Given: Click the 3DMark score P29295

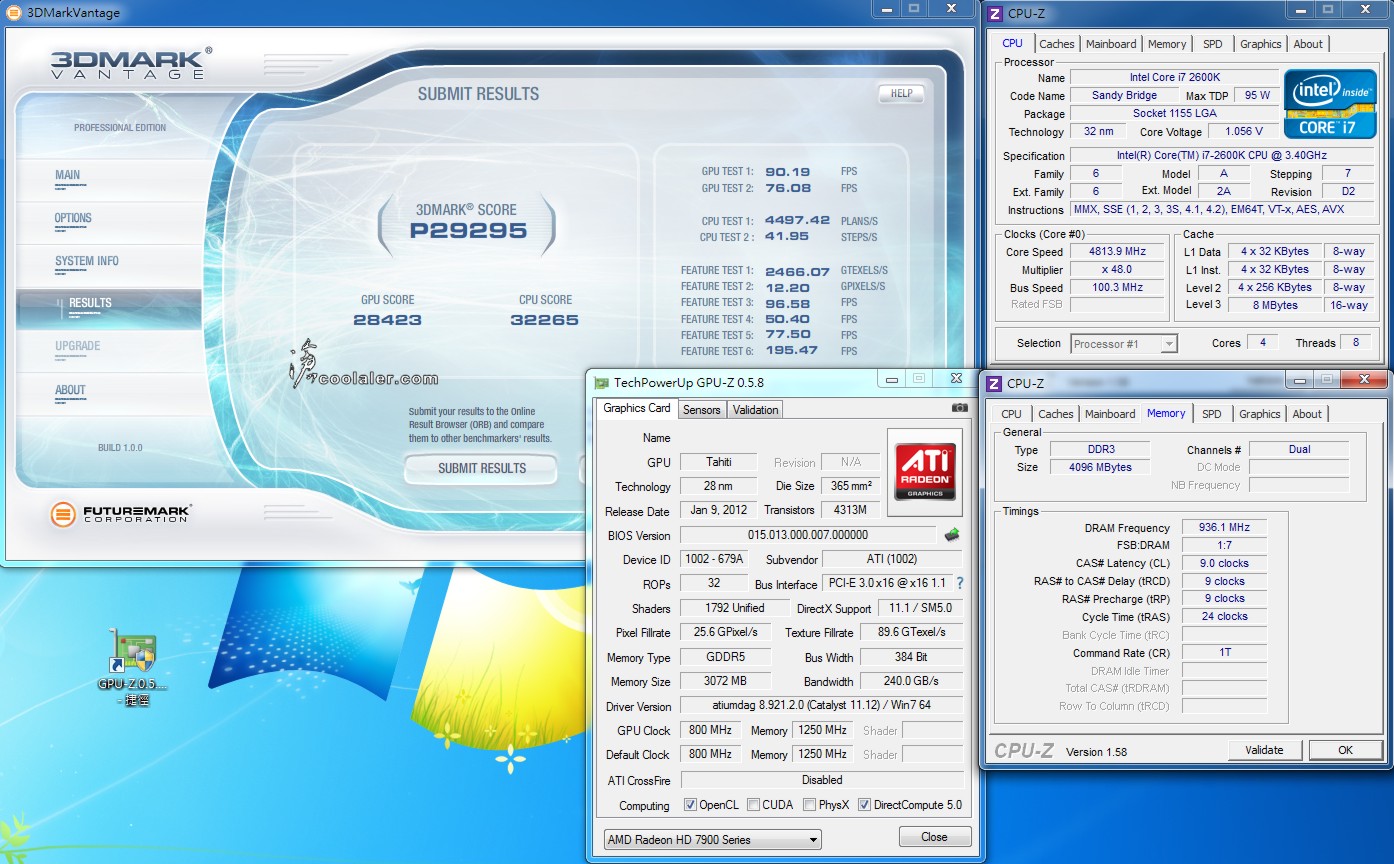Looking at the screenshot, I should coord(468,230).
